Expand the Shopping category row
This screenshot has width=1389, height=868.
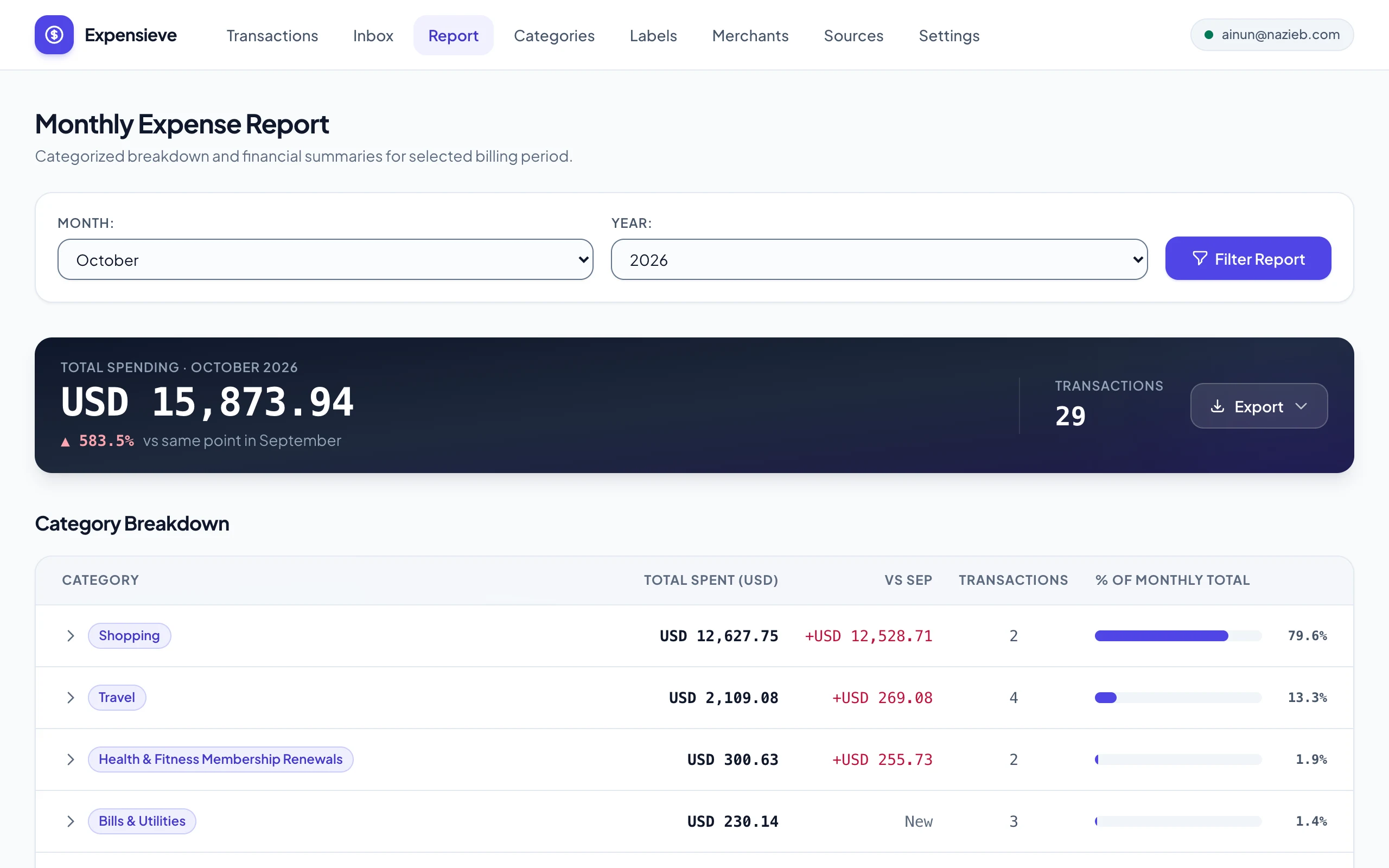(71, 635)
